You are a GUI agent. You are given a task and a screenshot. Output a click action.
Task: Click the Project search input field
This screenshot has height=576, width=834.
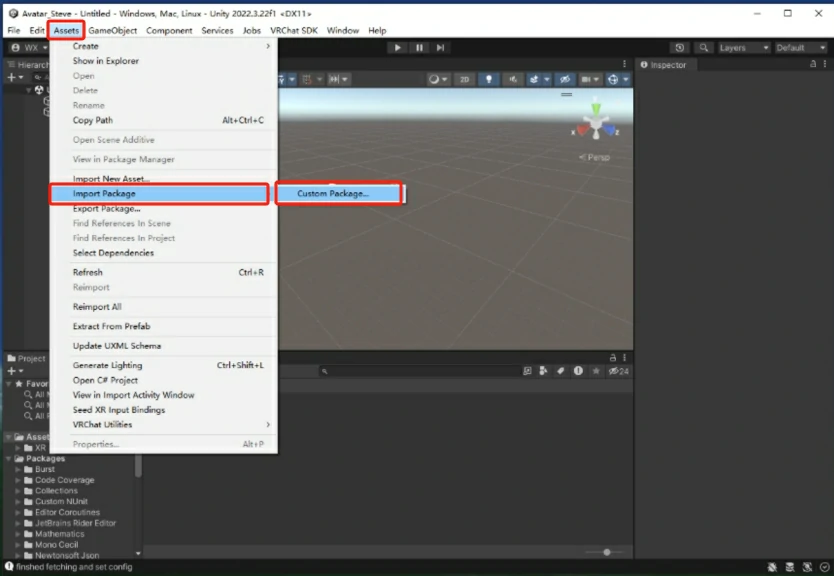click(x=420, y=371)
